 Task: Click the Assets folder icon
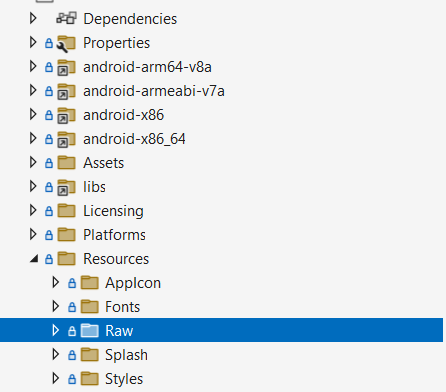pyautogui.click(x=66, y=163)
